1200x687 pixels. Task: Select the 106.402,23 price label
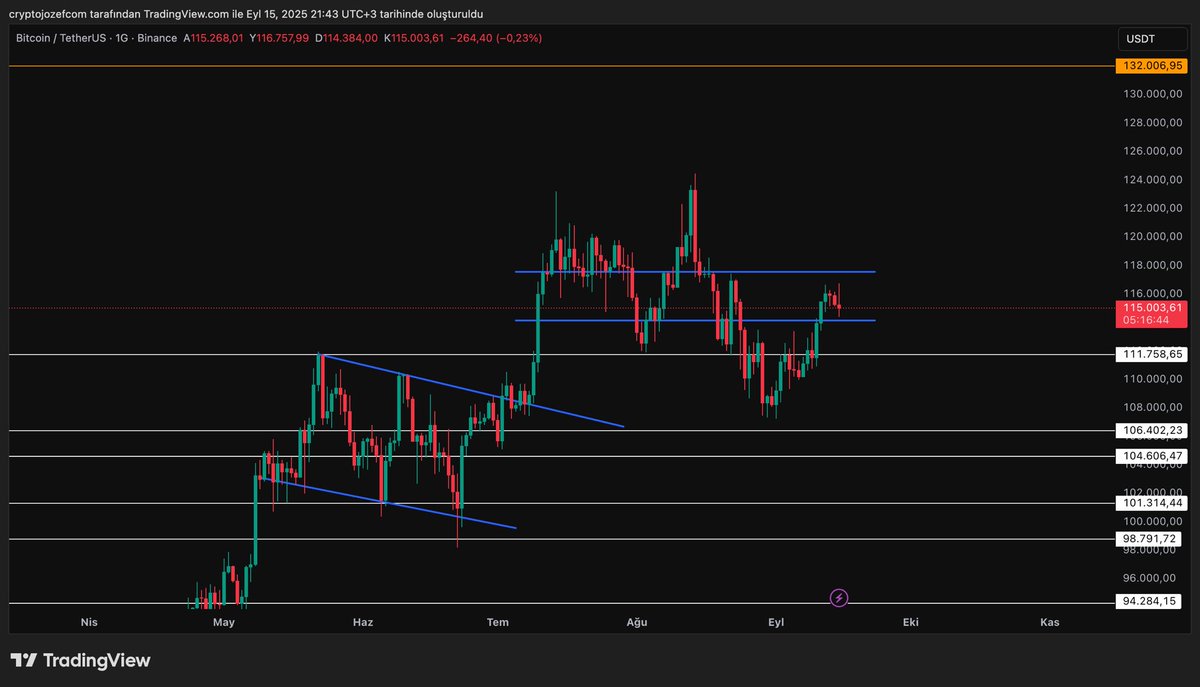click(1150, 431)
